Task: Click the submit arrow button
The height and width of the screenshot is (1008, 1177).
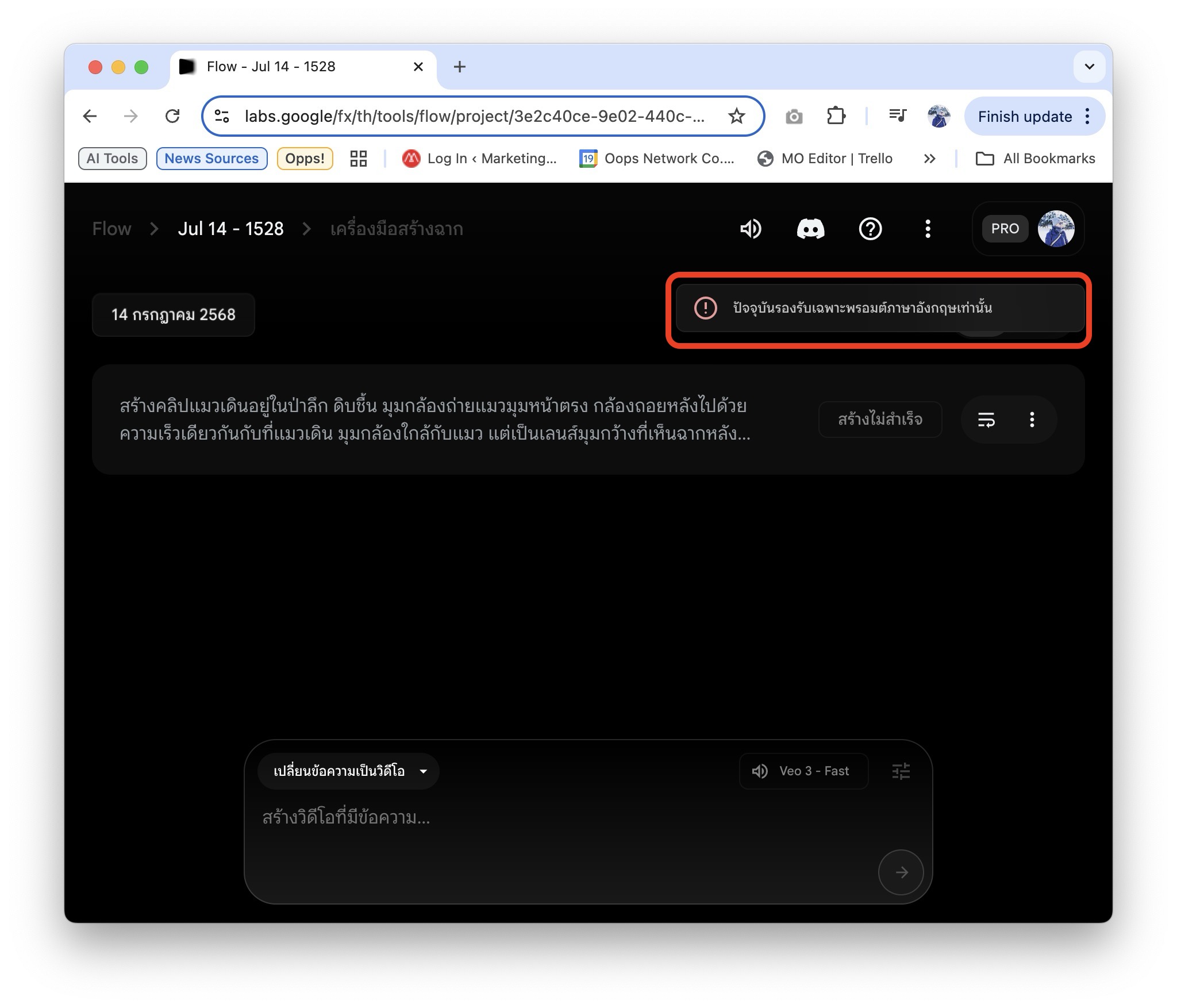Action: click(x=901, y=872)
